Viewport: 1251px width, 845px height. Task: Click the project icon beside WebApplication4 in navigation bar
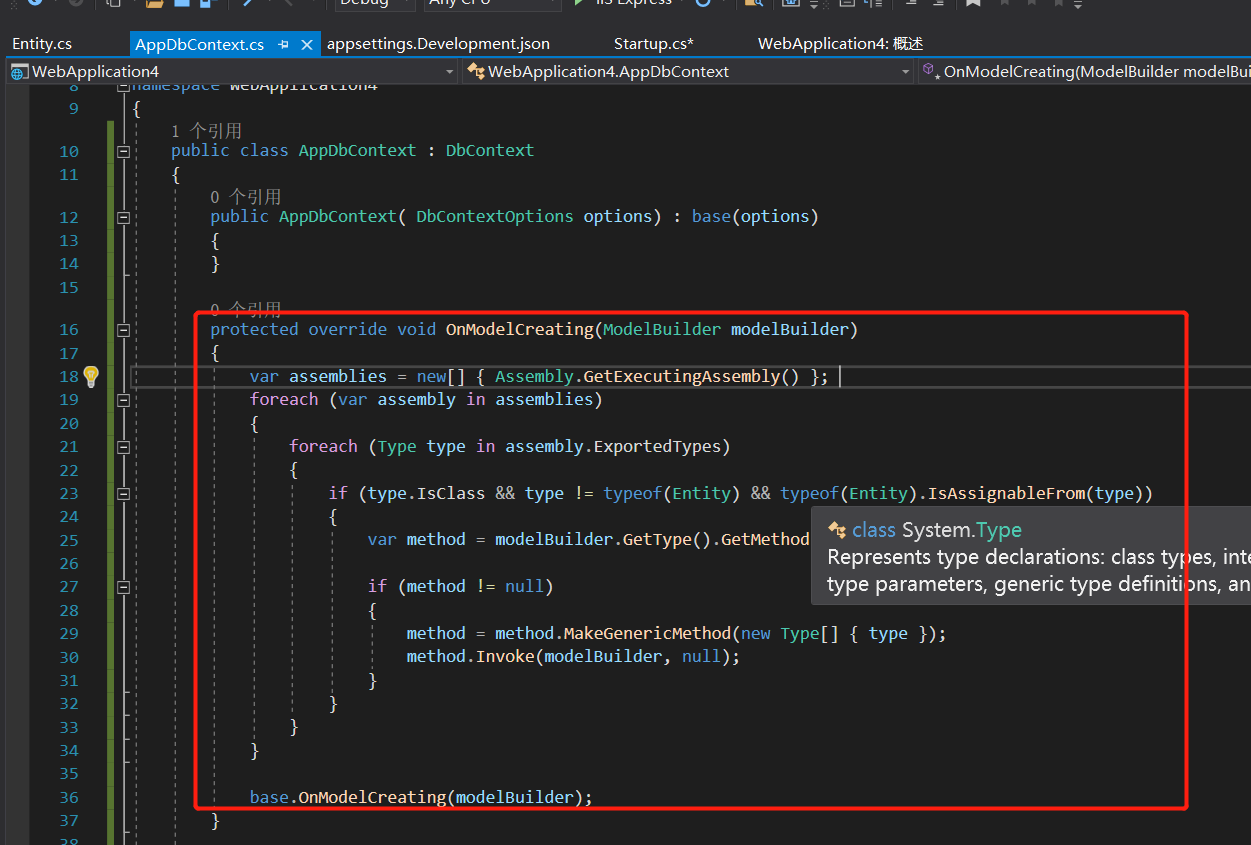pos(19,71)
